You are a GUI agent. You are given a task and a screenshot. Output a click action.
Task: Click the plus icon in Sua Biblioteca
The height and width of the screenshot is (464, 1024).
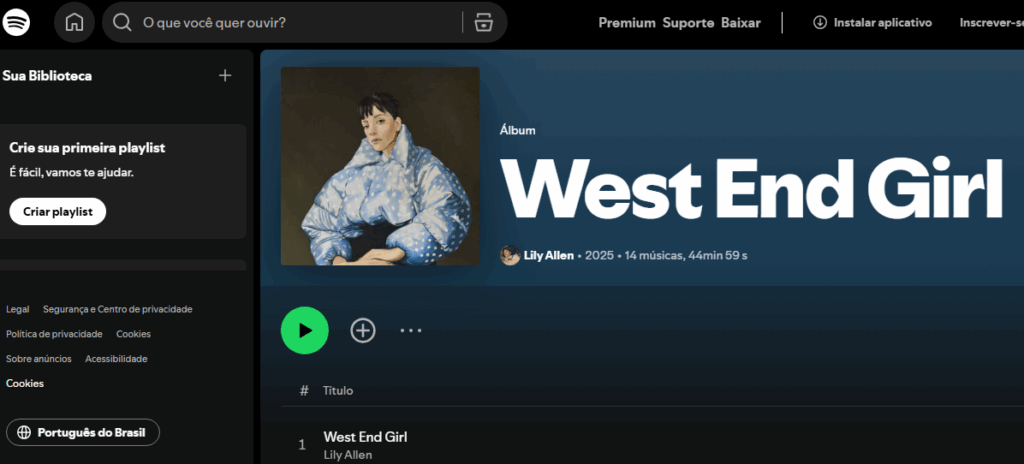tap(225, 76)
